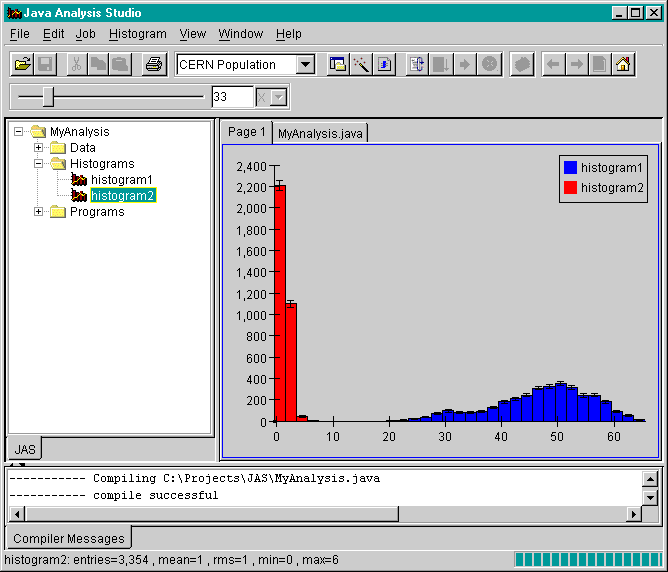Click the Home icon in toolbar
This screenshot has height=572, width=668.
623,65
